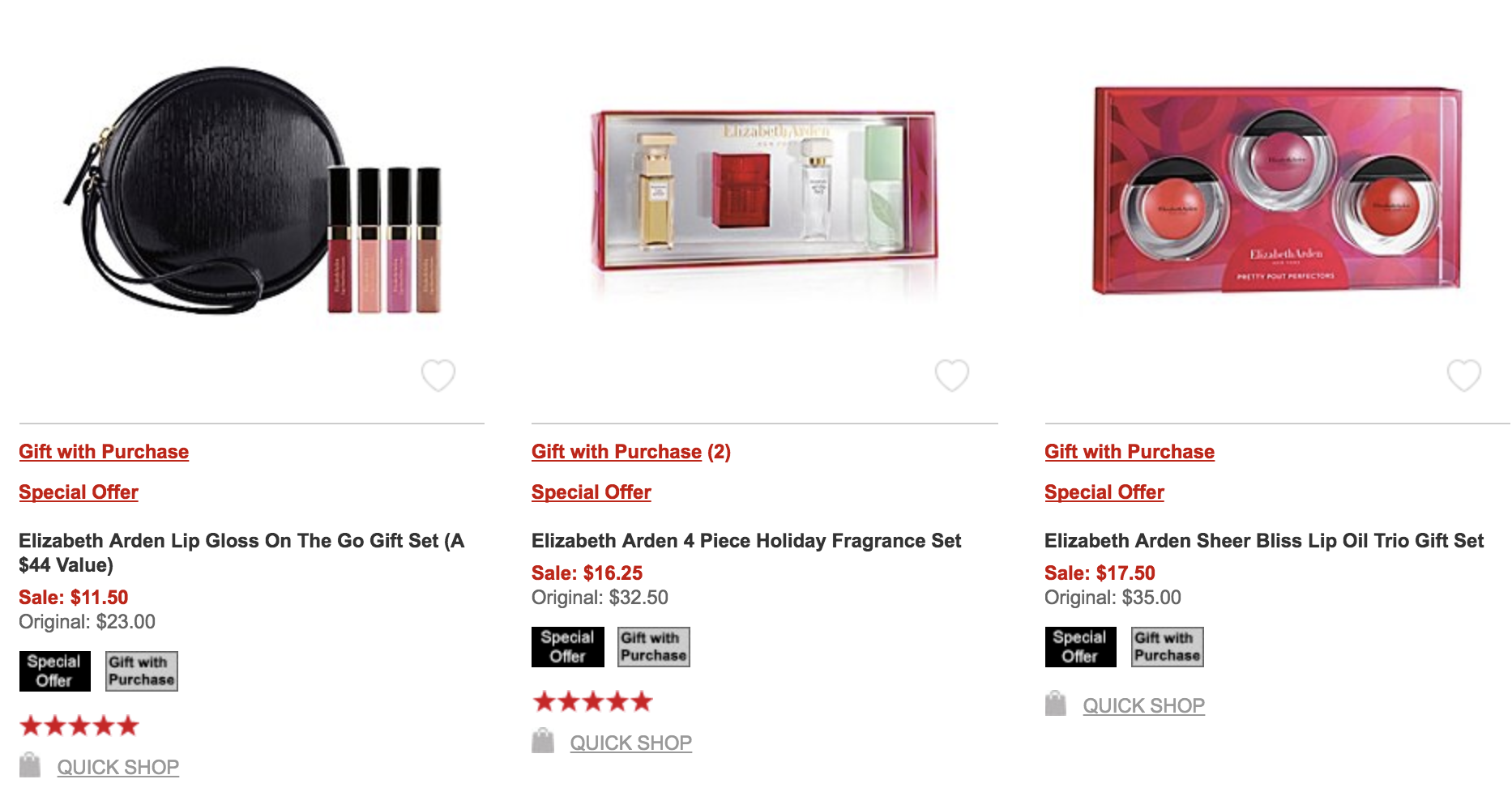
Task: Click shopping bag icon under Fragrance Set
Action: [x=543, y=741]
